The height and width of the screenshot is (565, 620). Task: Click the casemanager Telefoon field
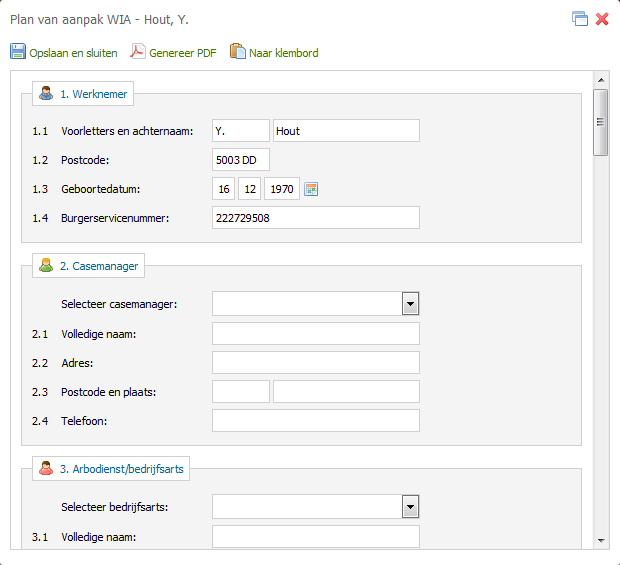point(316,421)
